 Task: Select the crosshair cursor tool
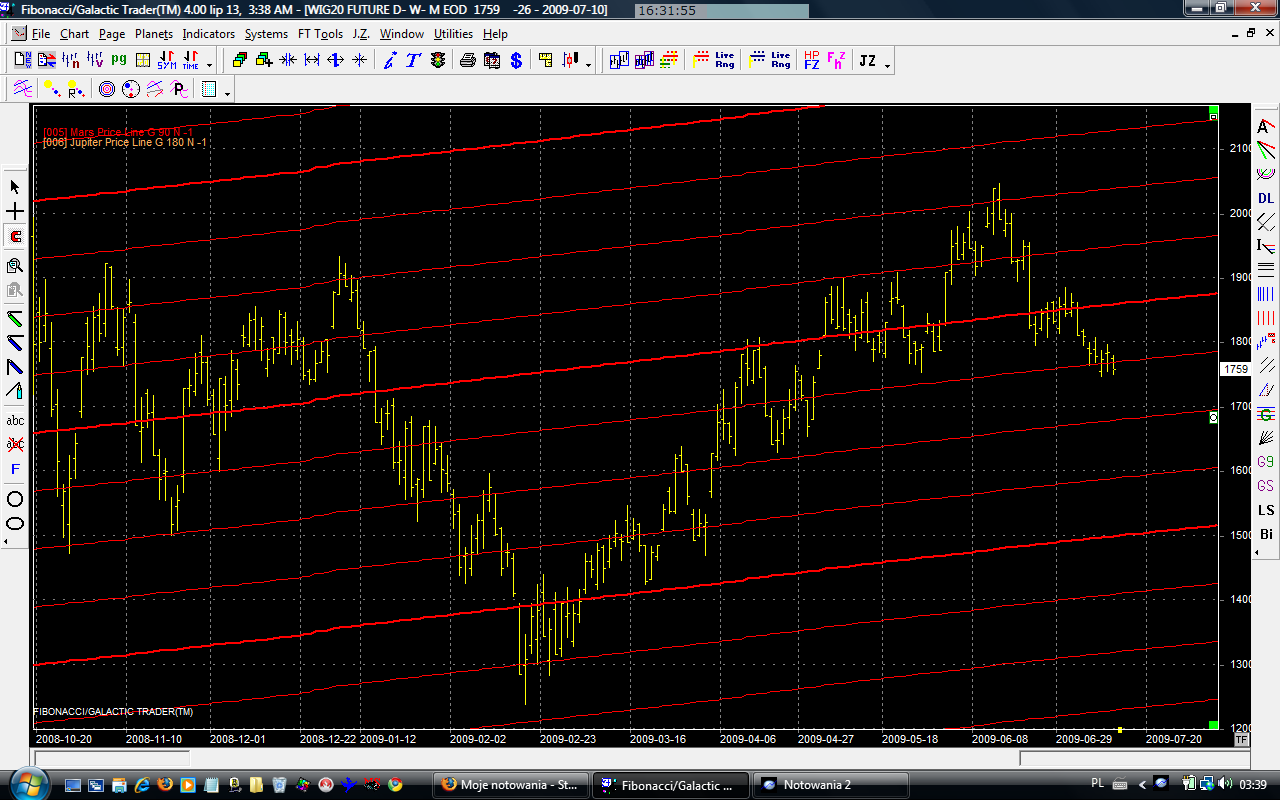15,211
